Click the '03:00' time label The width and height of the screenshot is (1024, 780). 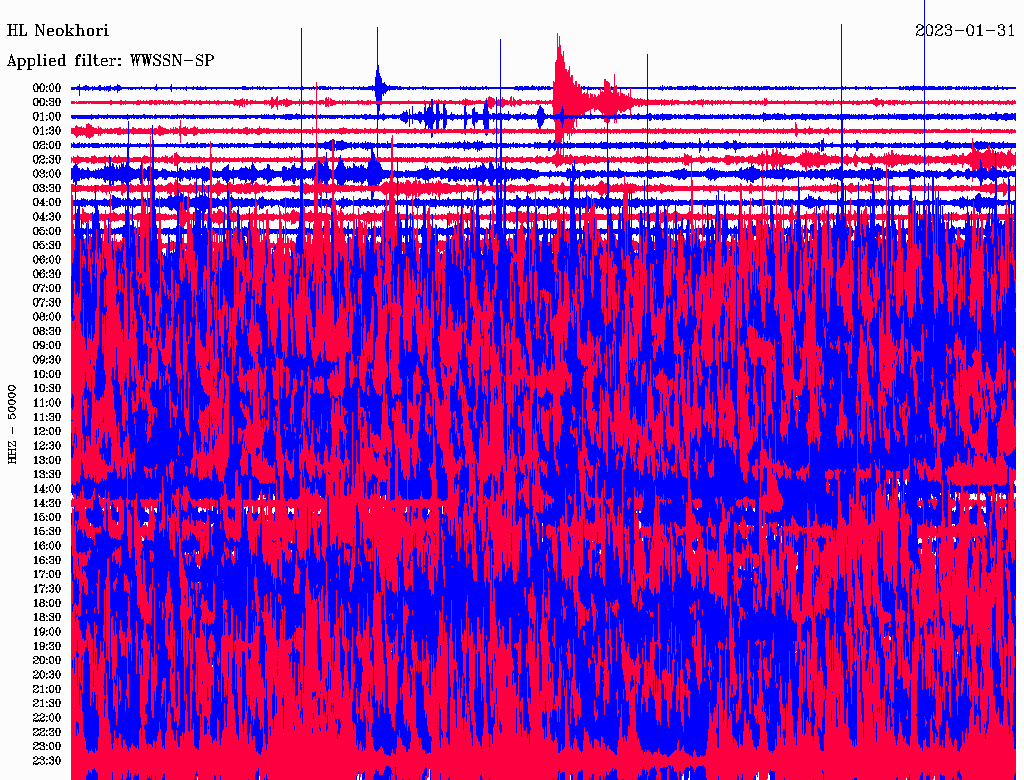coord(47,174)
